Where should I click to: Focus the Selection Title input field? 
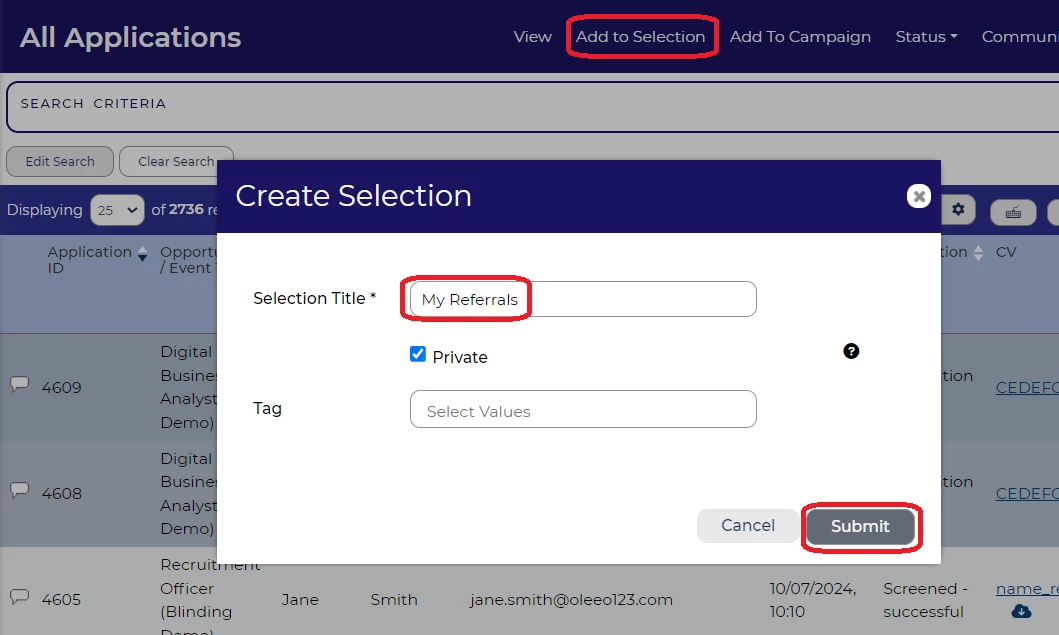(583, 299)
